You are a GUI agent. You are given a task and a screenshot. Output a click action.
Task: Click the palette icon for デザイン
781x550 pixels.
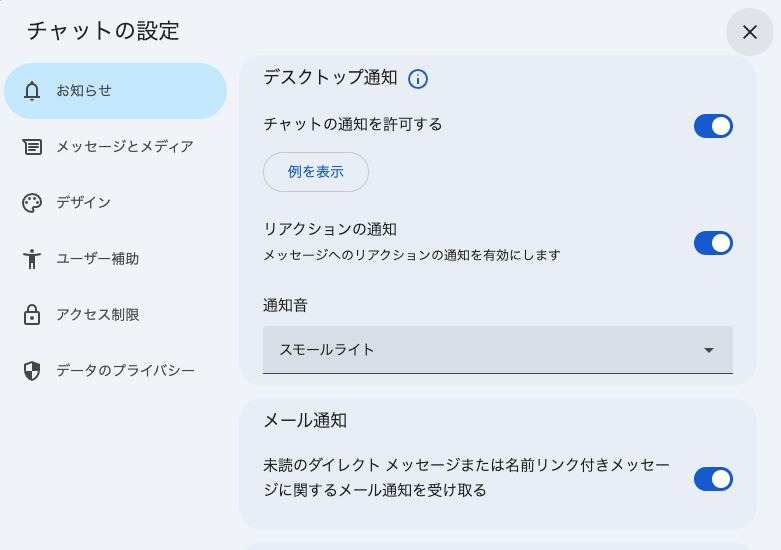(x=32, y=203)
